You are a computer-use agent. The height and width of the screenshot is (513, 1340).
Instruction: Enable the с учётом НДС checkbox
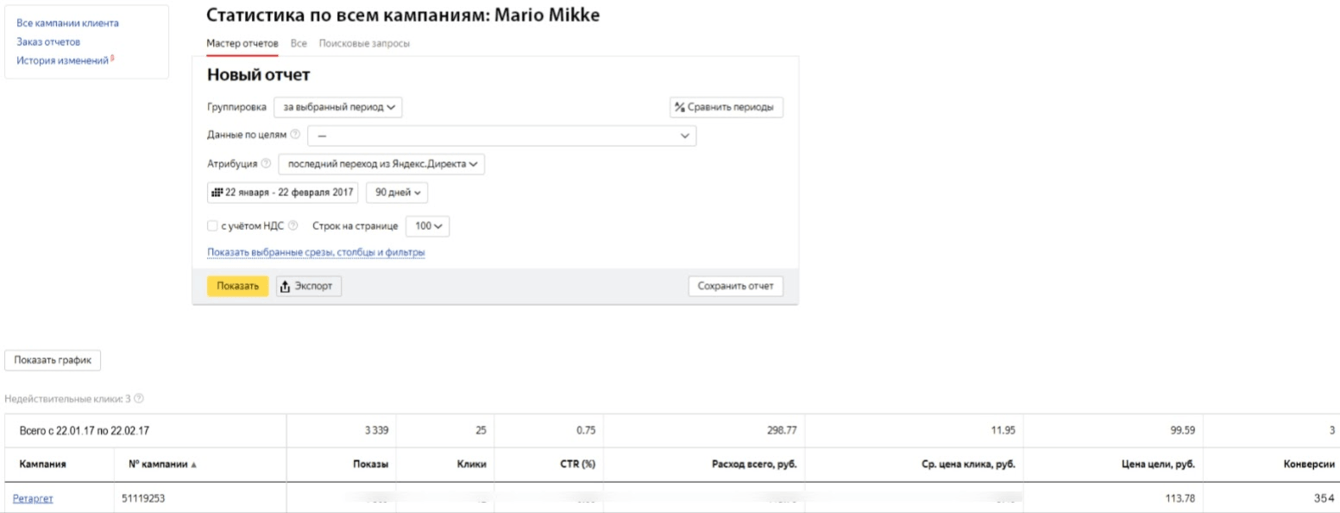tap(212, 226)
